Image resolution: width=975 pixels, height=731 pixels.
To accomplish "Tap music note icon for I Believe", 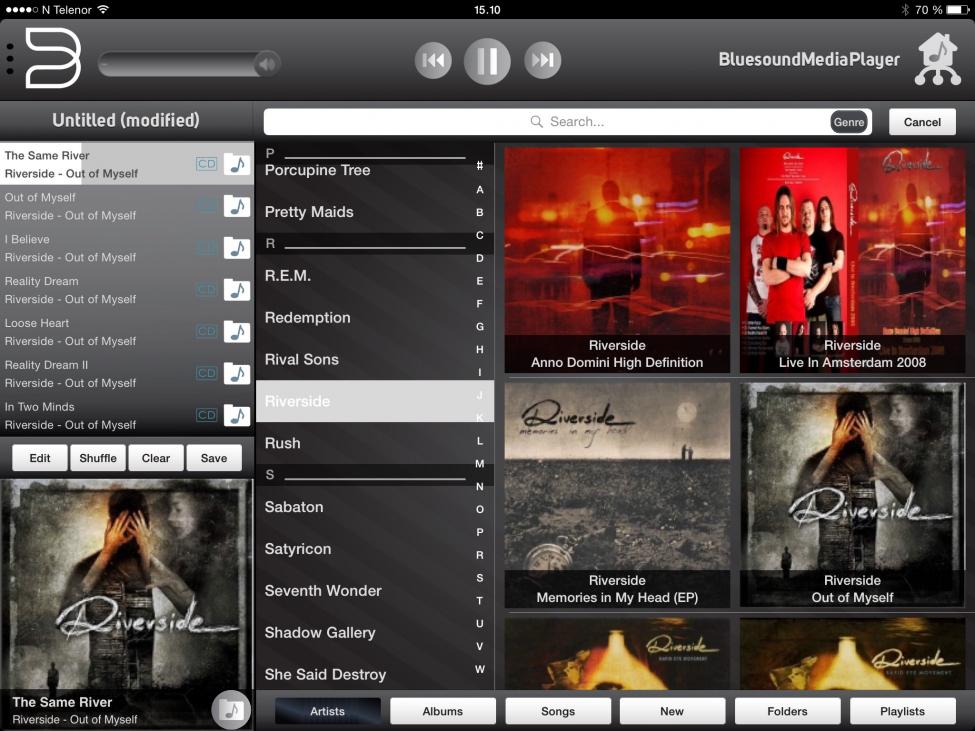I will coord(237,248).
